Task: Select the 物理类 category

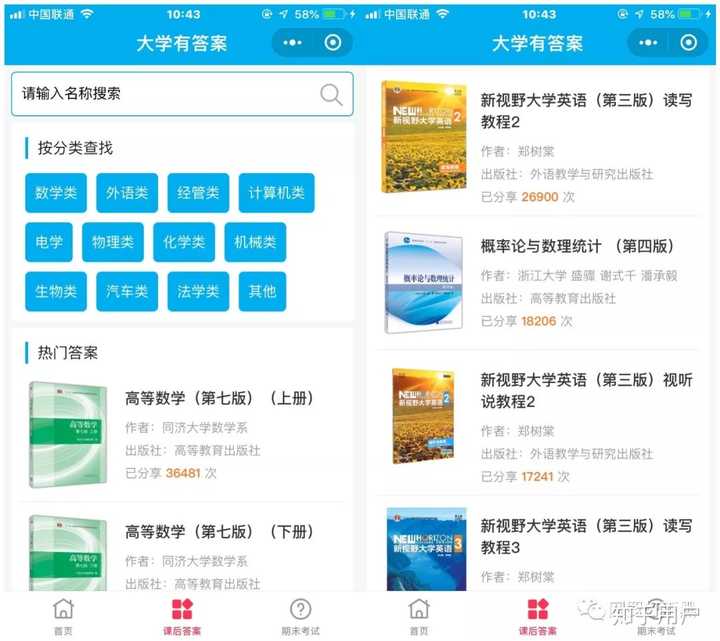Action: click(x=113, y=242)
